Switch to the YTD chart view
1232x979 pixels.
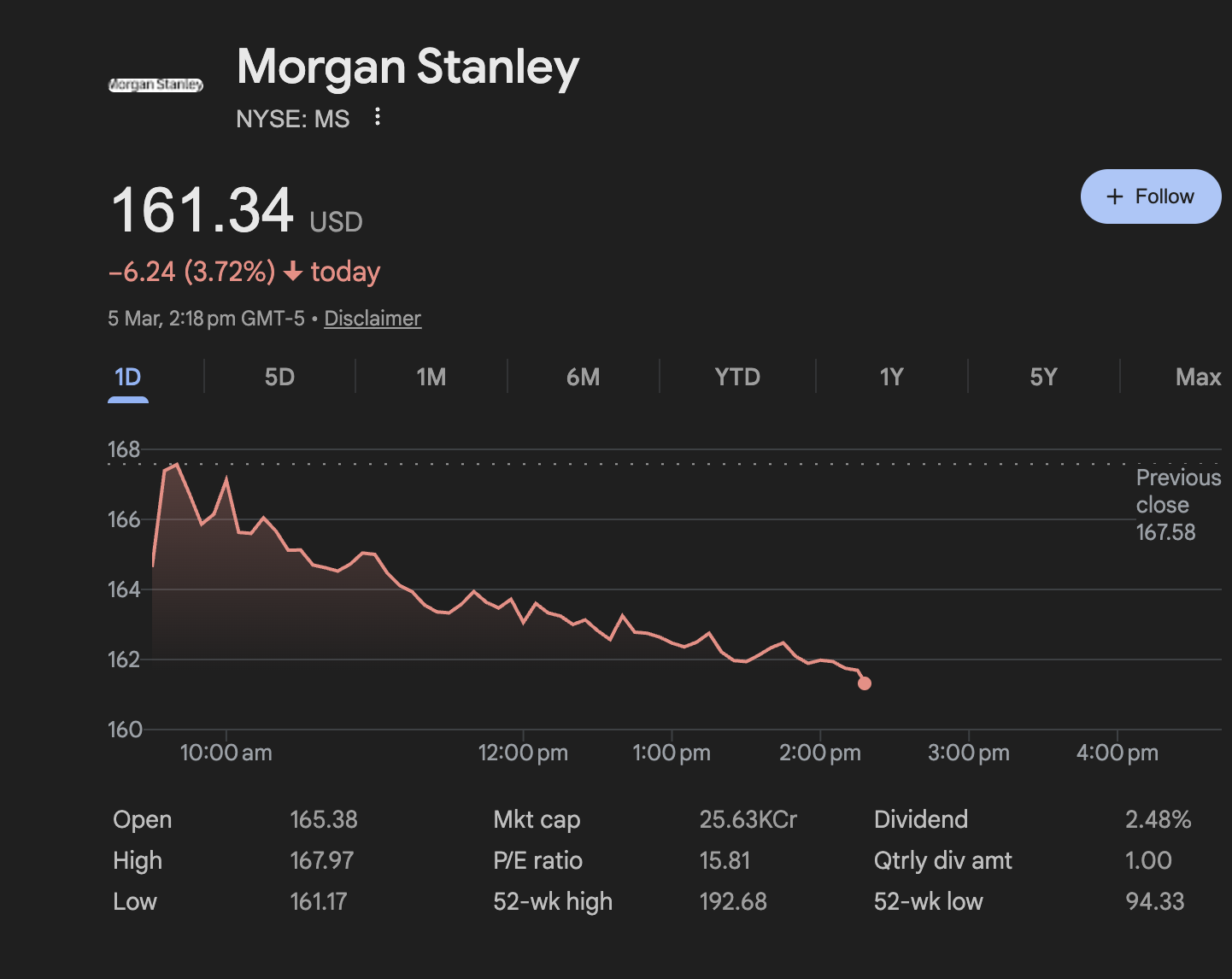(736, 377)
